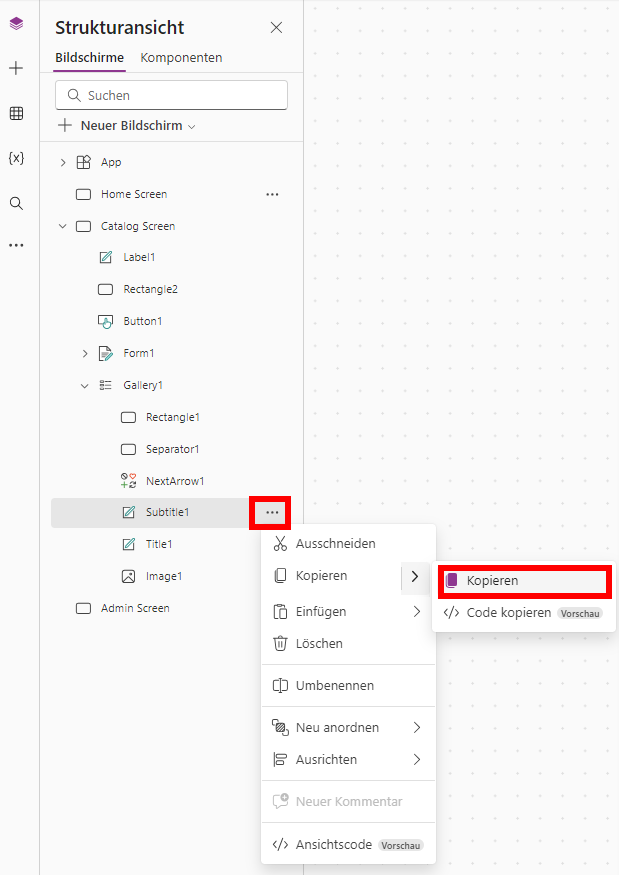Open the Data table icon in left sidebar
This screenshot has width=619, height=875.
pyautogui.click(x=16, y=113)
